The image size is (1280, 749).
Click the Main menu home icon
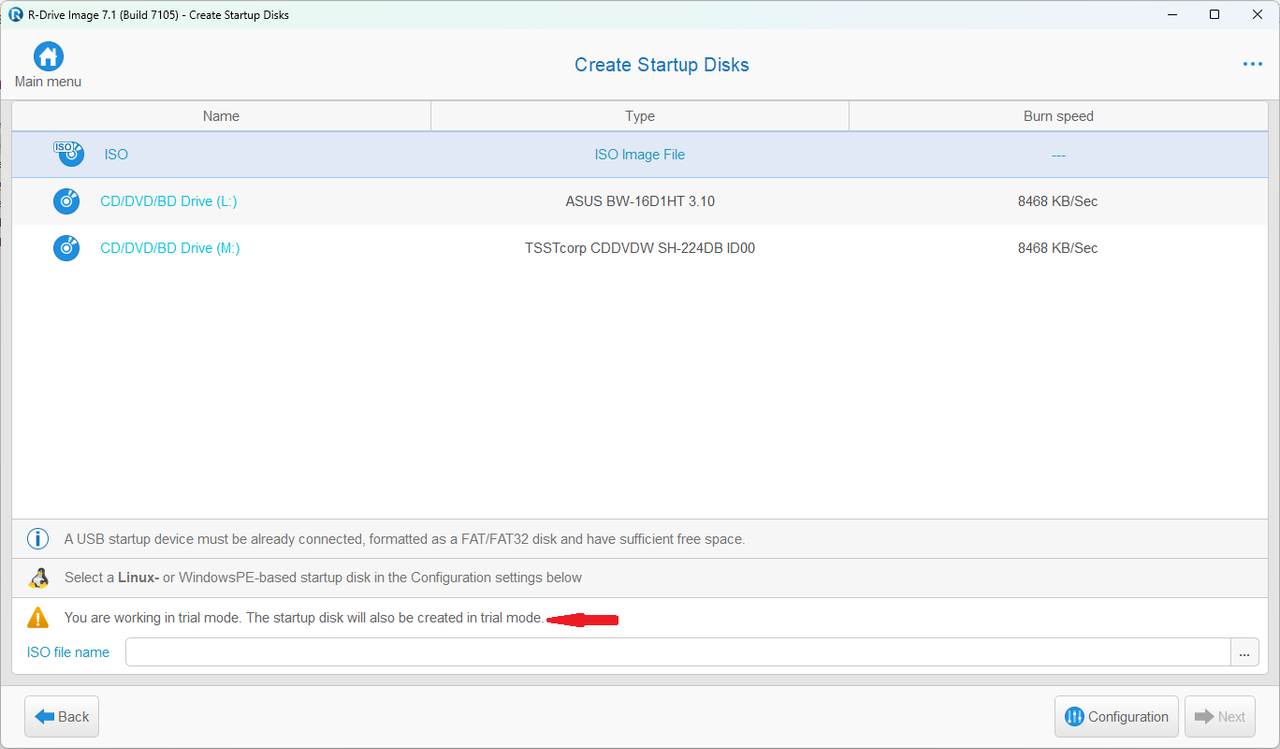pos(47,57)
